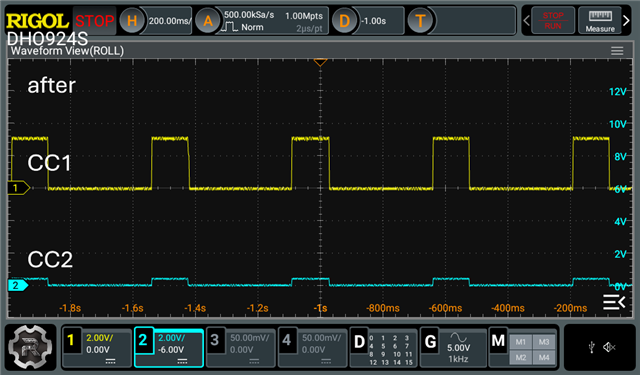Screen dimensions: 640x375
Task: Click channel 2 -6.00V offset value
Action: coord(171,350)
